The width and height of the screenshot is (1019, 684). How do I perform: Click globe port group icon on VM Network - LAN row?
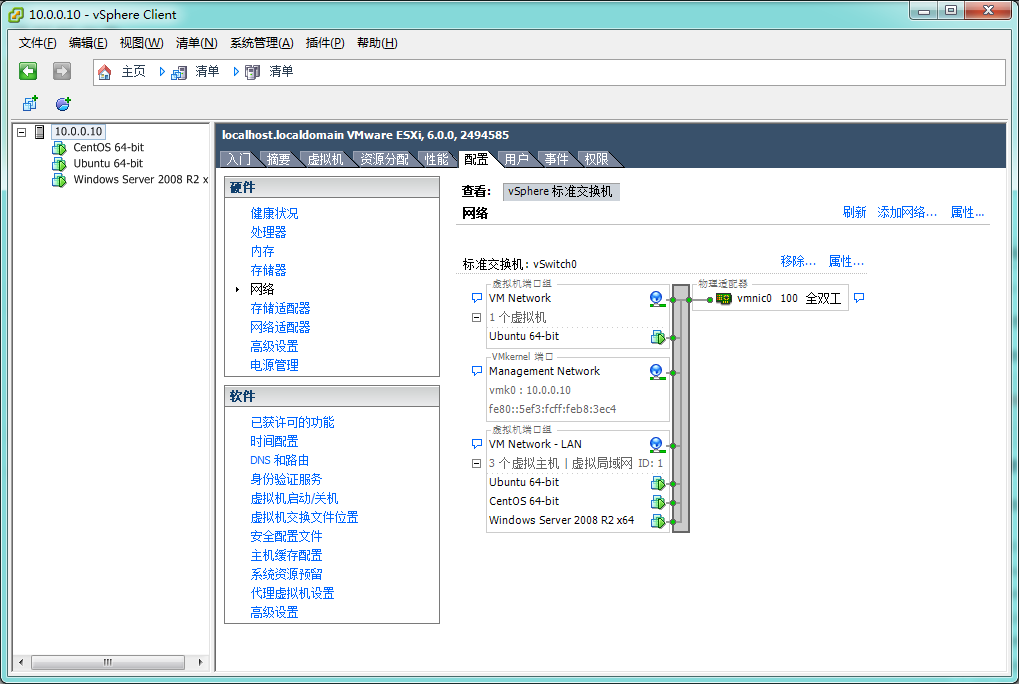(656, 445)
